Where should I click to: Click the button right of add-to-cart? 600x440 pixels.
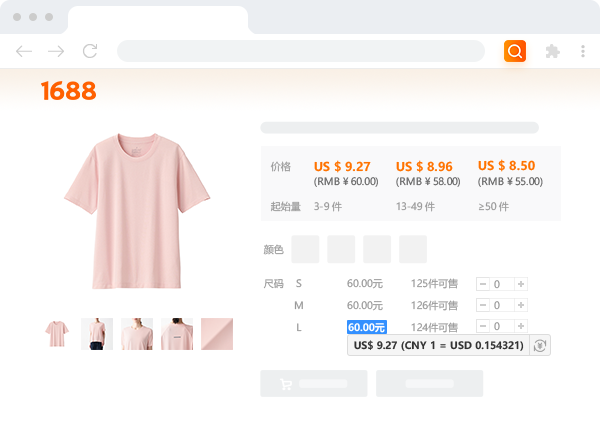click(429, 383)
